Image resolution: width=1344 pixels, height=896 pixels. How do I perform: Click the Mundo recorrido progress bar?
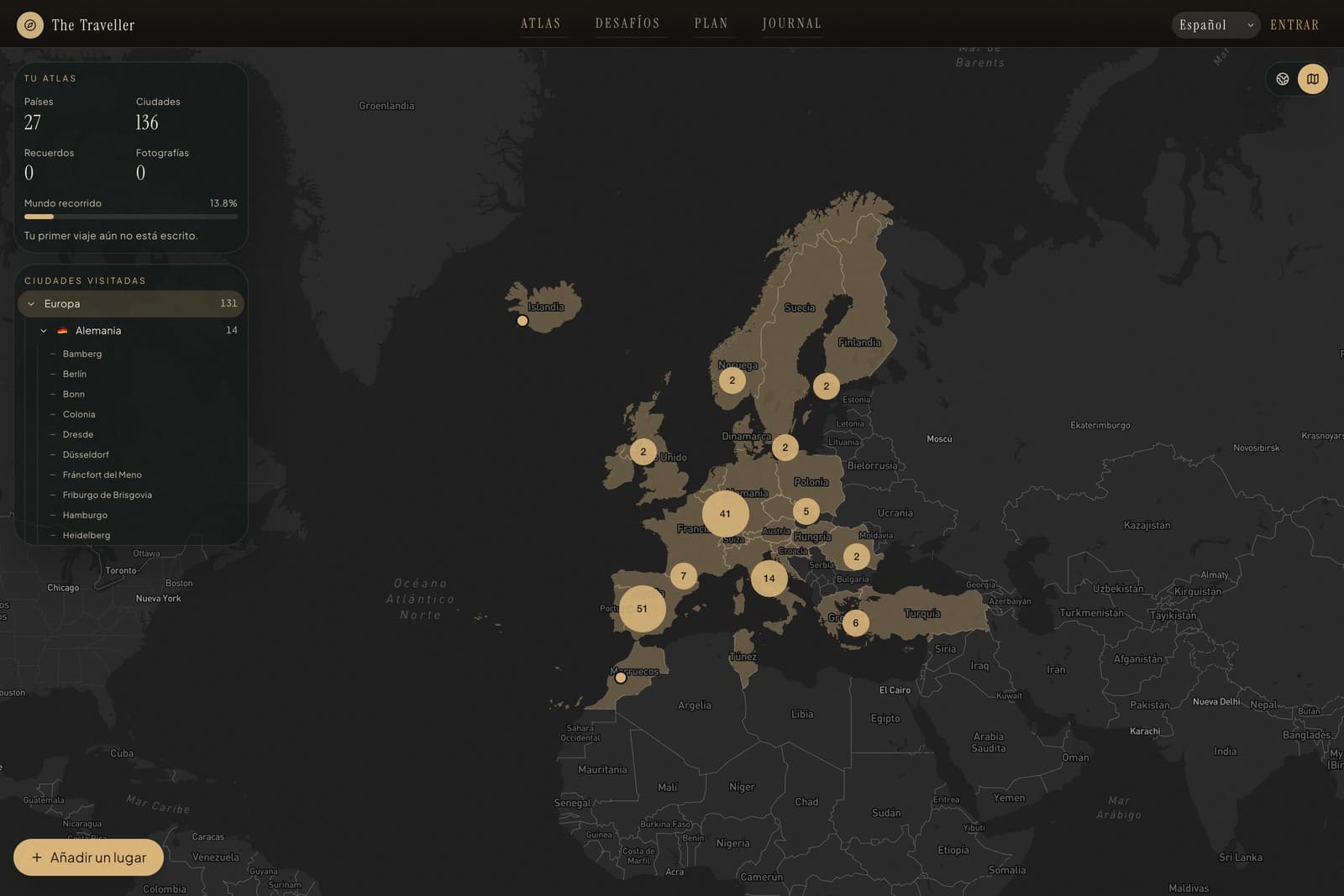click(x=131, y=217)
